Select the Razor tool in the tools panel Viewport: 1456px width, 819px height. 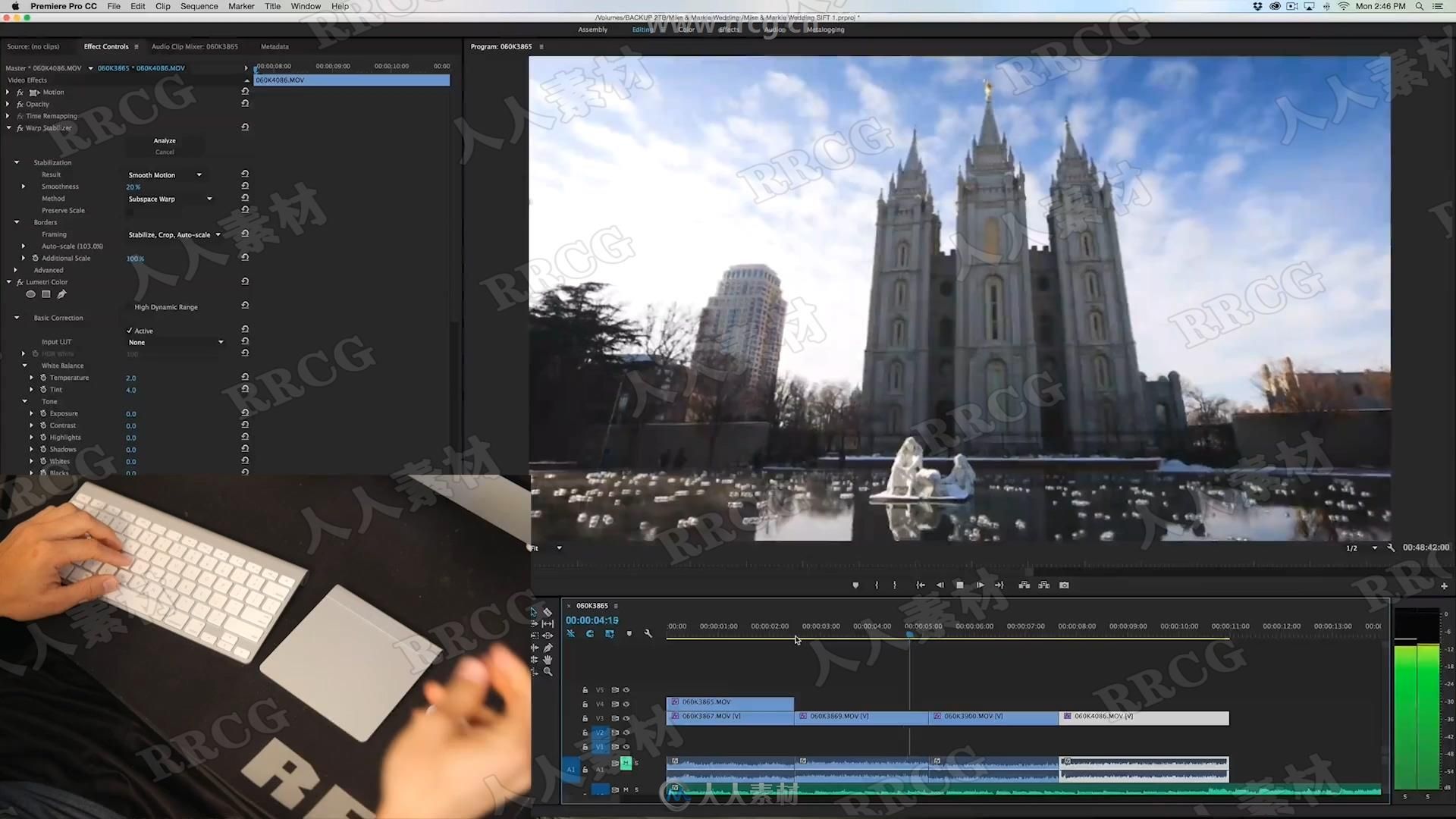[548, 612]
